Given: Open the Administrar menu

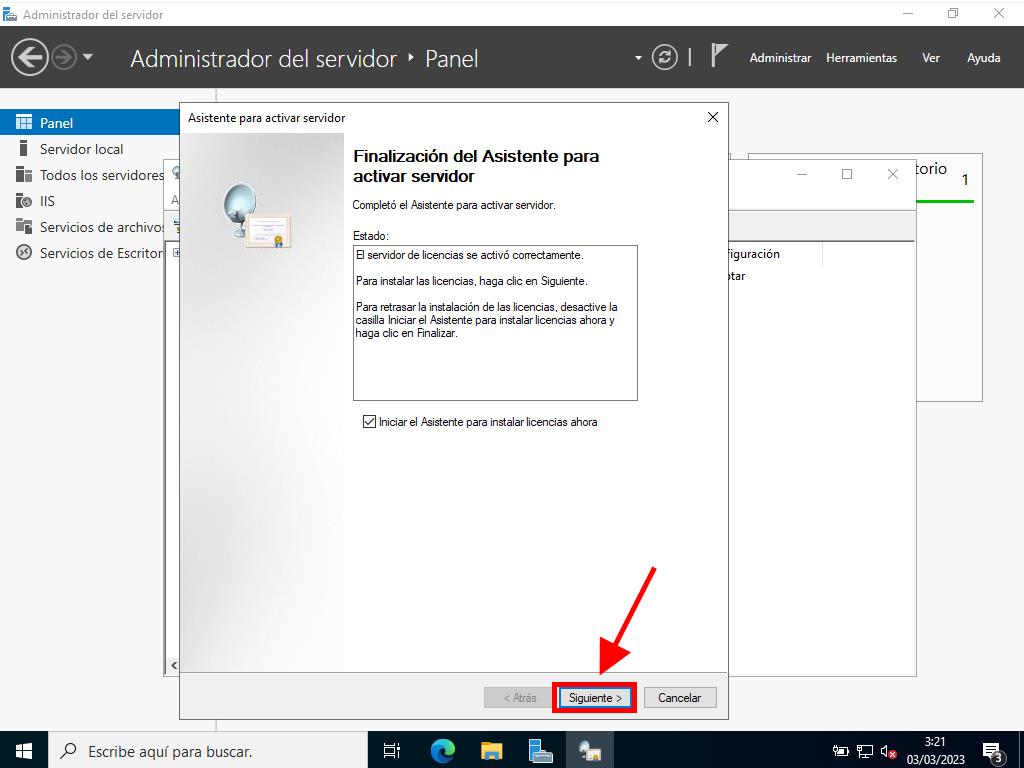Looking at the screenshot, I should (x=780, y=58).
